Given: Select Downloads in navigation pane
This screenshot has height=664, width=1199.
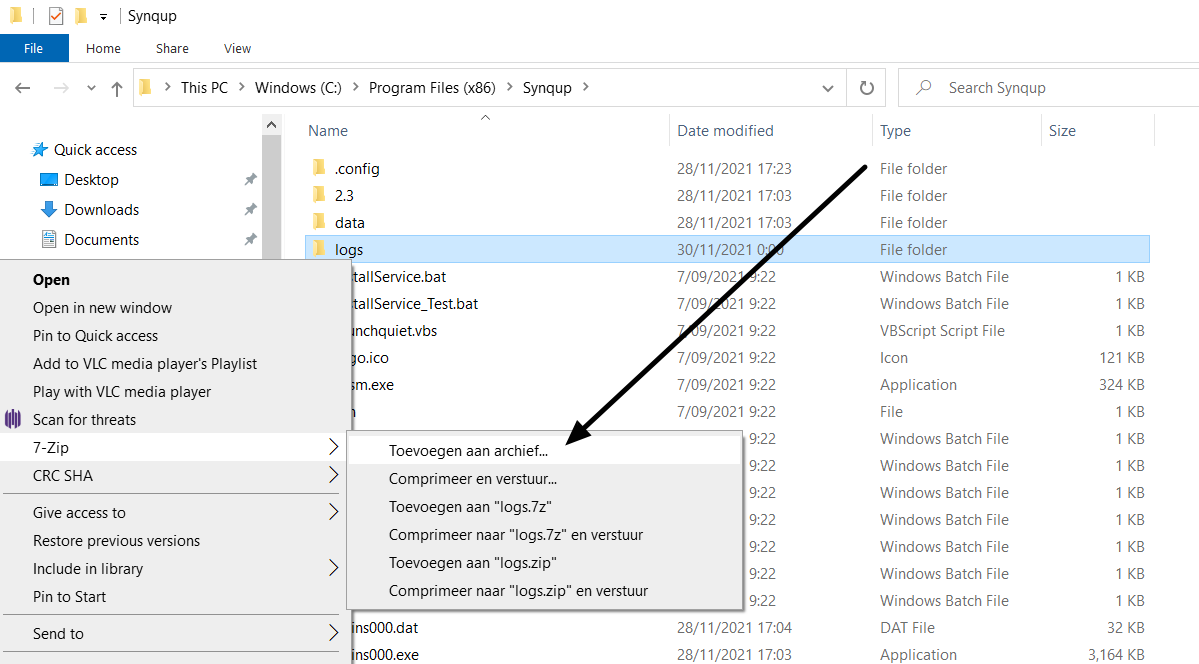Looking at the screenshot, I should click(101, 210).
